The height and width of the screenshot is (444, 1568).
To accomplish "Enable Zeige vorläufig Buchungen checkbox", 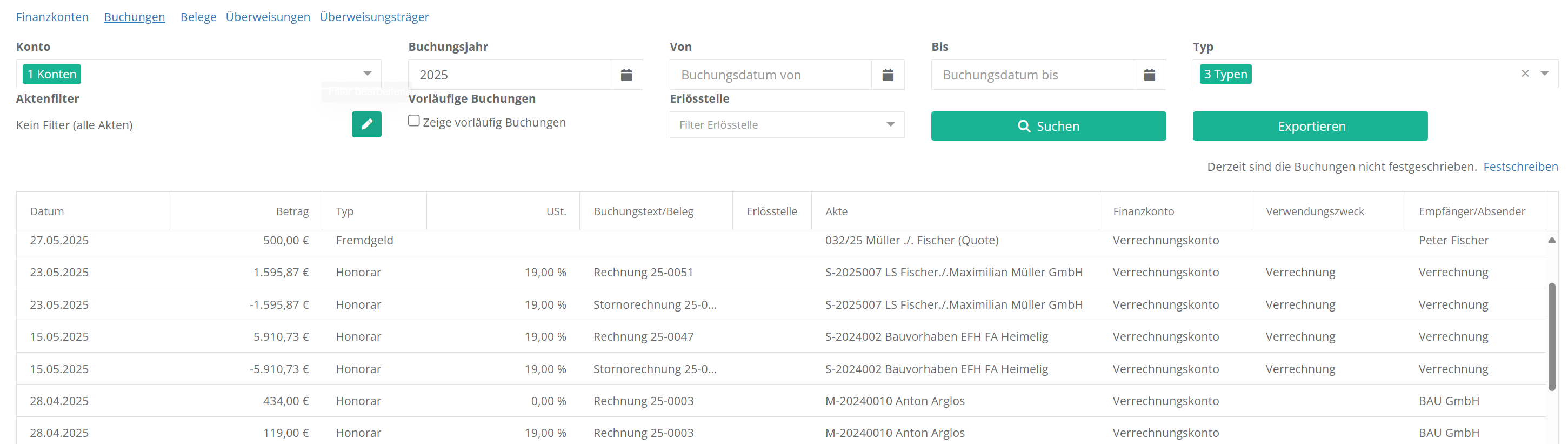I will 414,121.
